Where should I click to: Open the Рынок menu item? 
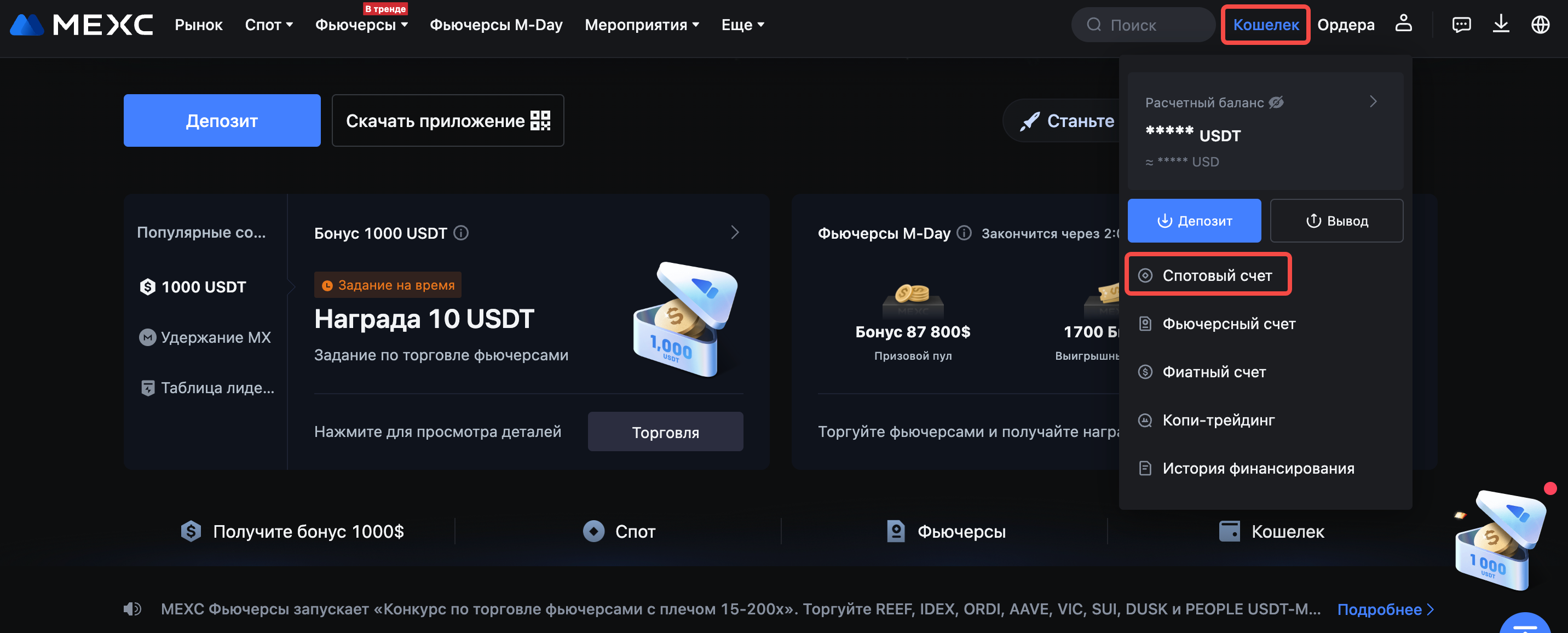tap(198, 25)
